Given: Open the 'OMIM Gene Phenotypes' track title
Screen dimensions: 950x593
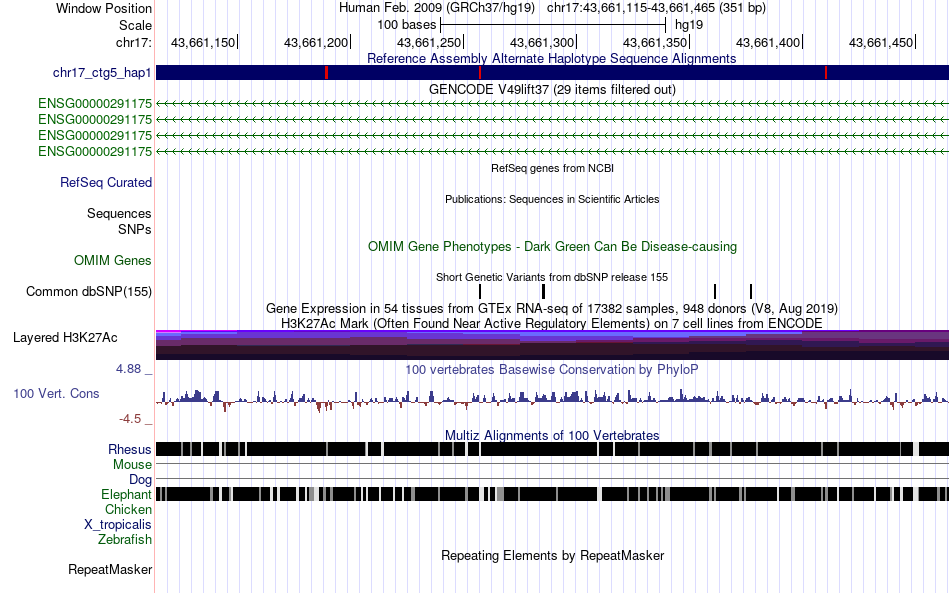Looking at the screenshot, I should (x=552, y=247).
